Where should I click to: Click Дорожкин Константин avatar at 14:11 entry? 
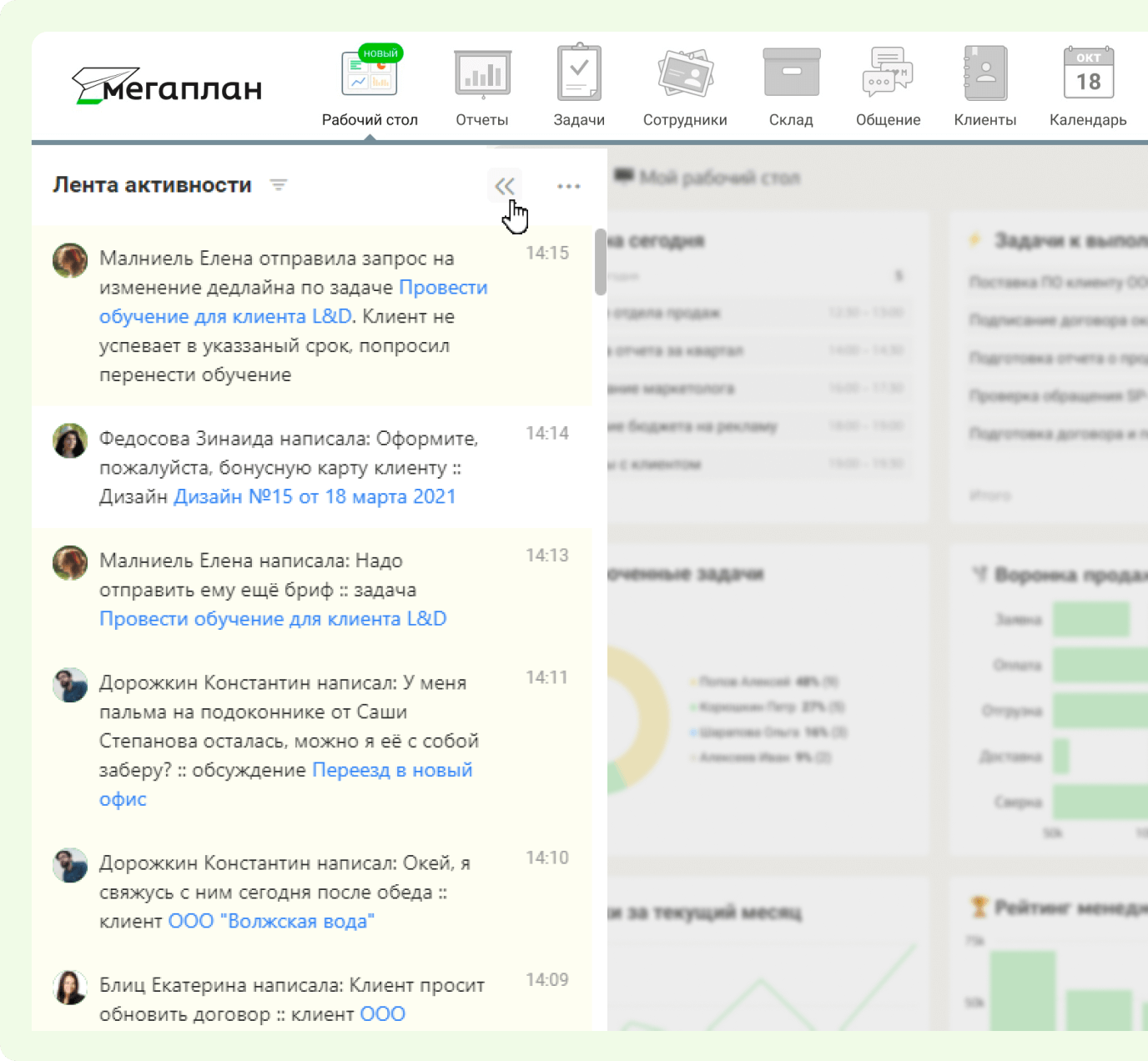pos(70,686)
